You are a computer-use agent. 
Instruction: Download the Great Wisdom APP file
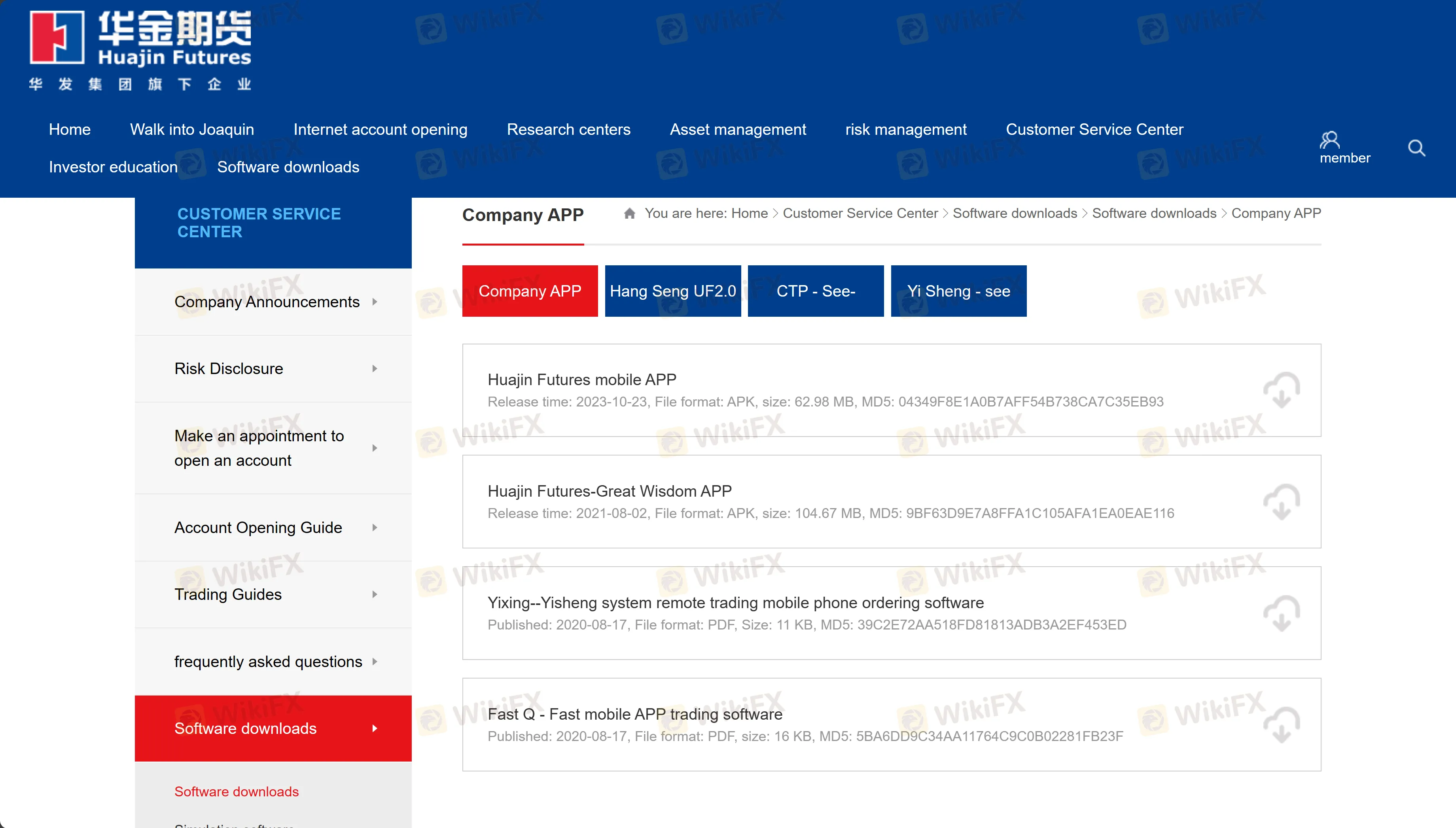[x=1282, y=501]
